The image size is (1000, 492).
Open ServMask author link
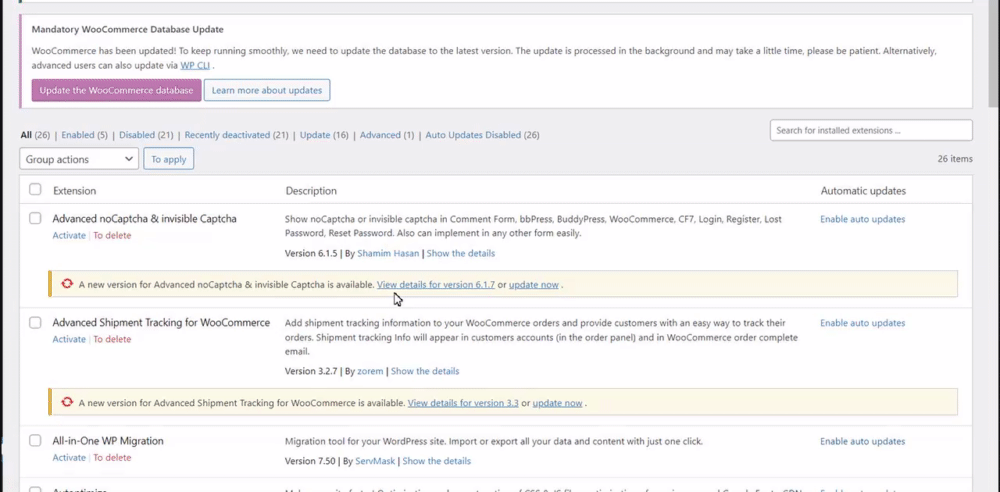pyautogui.click(x=376, y=461)
